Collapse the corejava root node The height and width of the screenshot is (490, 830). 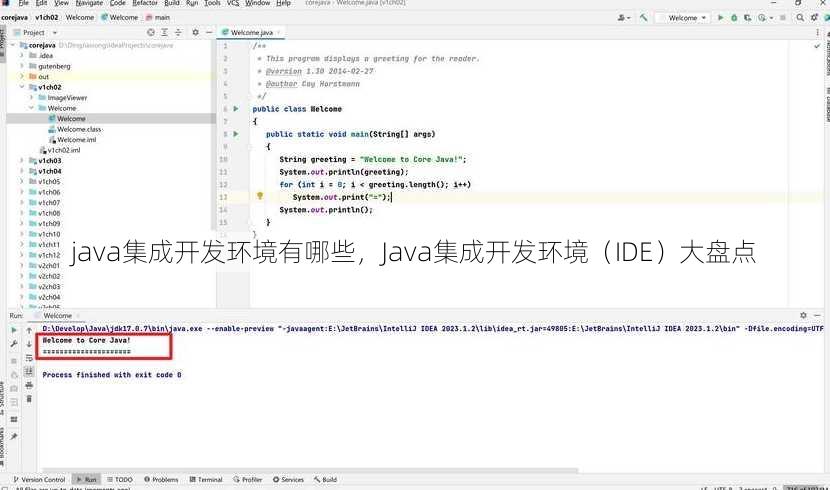click(13, 45)
